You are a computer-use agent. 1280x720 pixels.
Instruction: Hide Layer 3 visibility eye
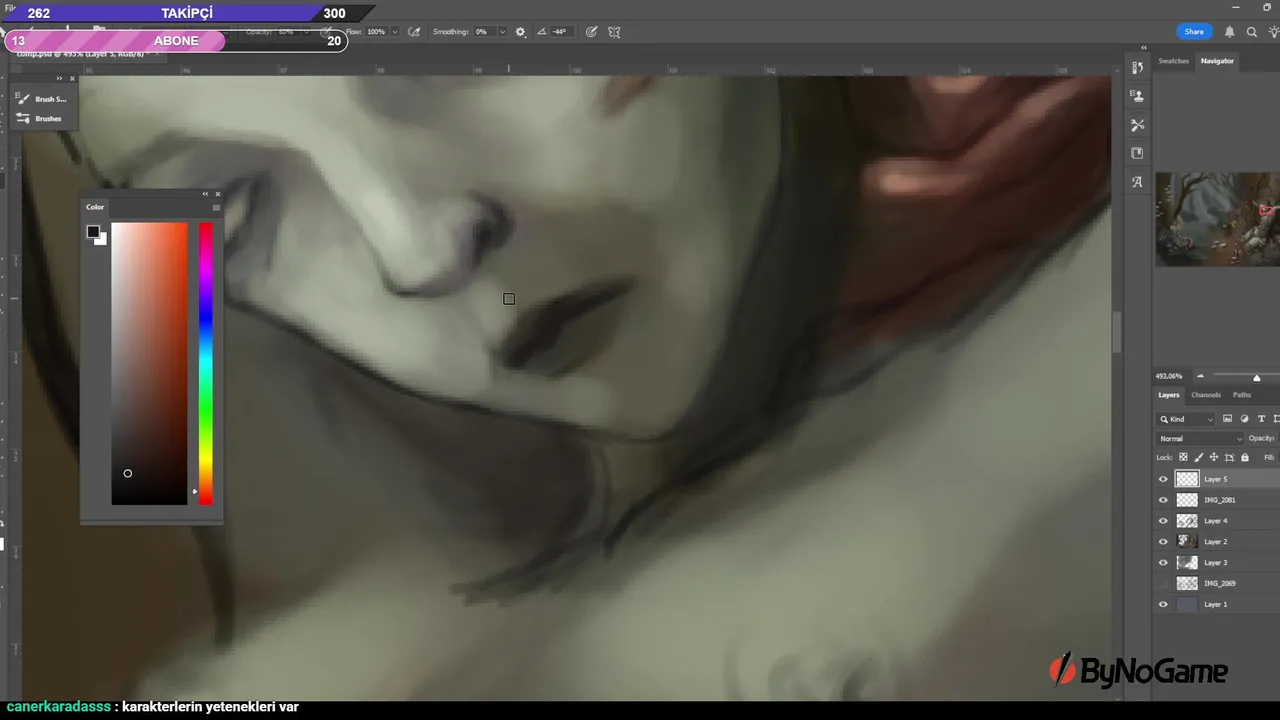point(1163,563)
